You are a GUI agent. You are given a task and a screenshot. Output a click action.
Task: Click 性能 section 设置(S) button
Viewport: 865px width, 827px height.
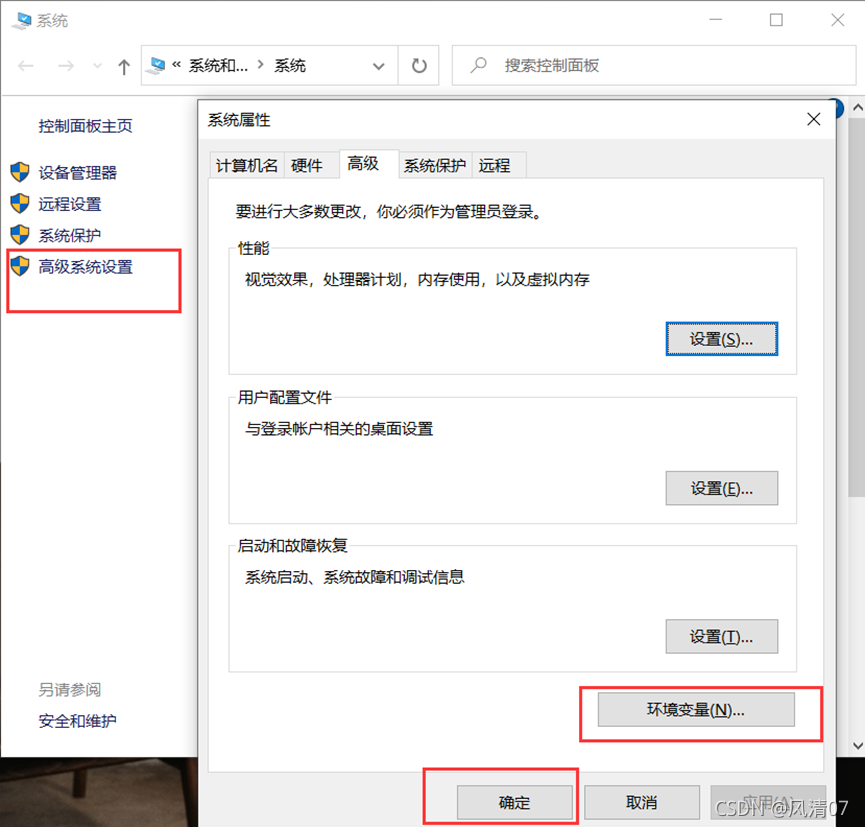point(721,339)
